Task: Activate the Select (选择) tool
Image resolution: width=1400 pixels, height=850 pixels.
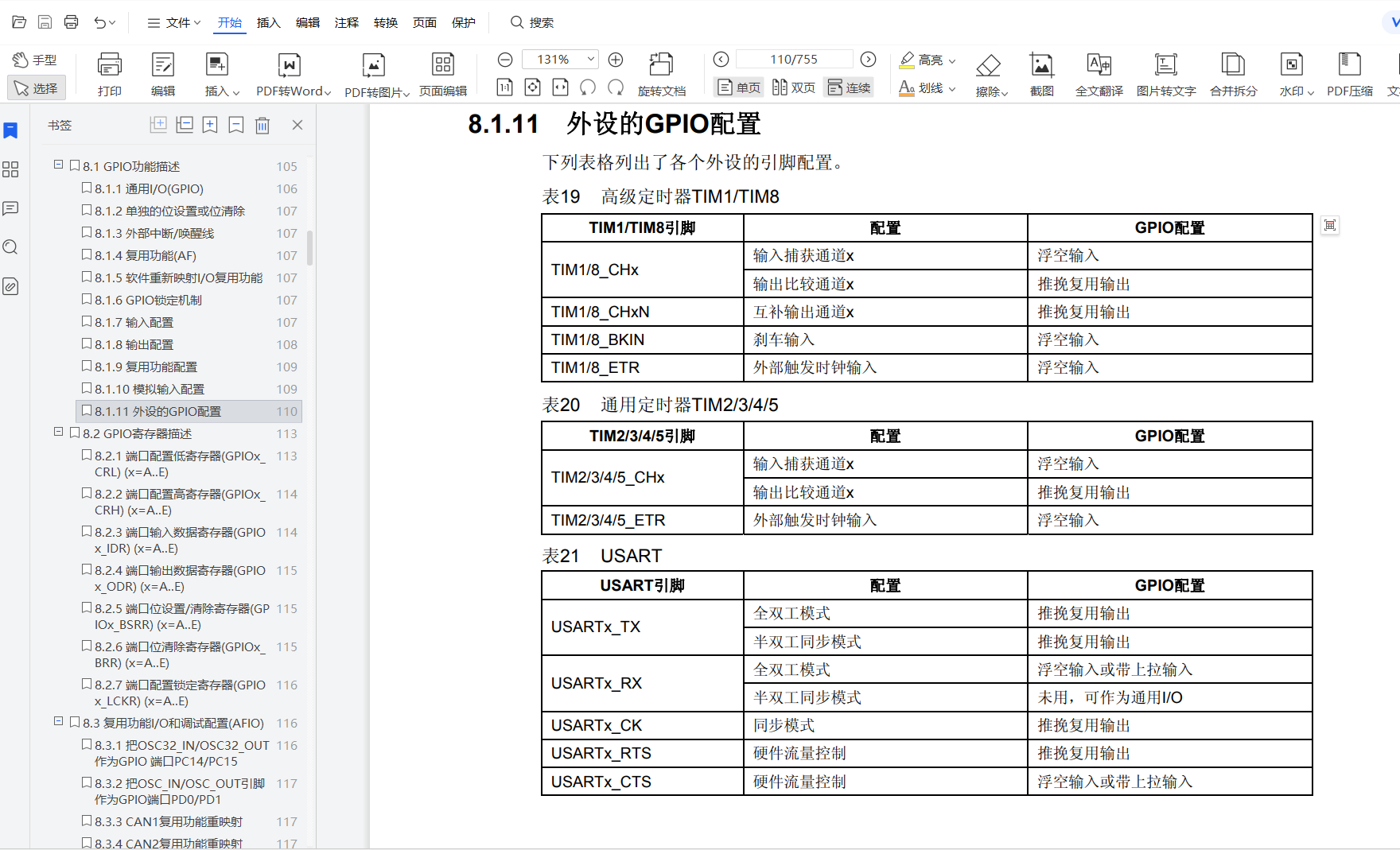Action: tap(36, 88)
